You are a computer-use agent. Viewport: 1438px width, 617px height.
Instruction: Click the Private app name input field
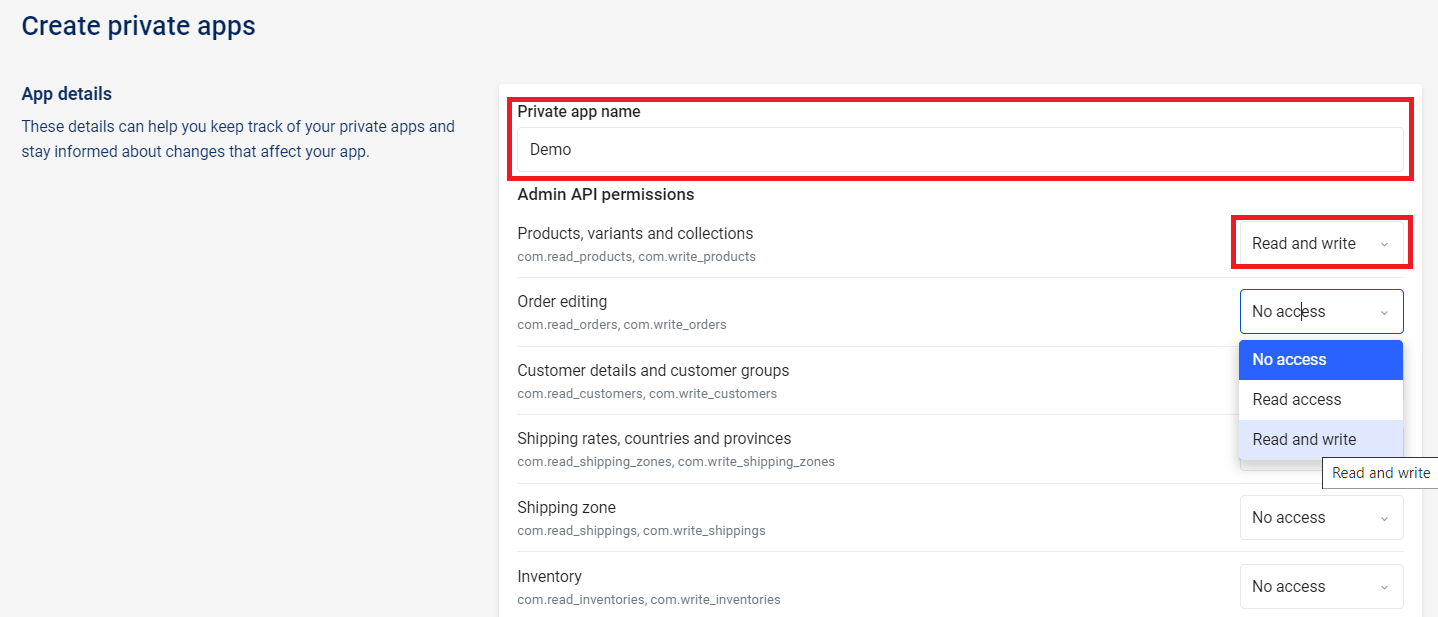(960, 150)
